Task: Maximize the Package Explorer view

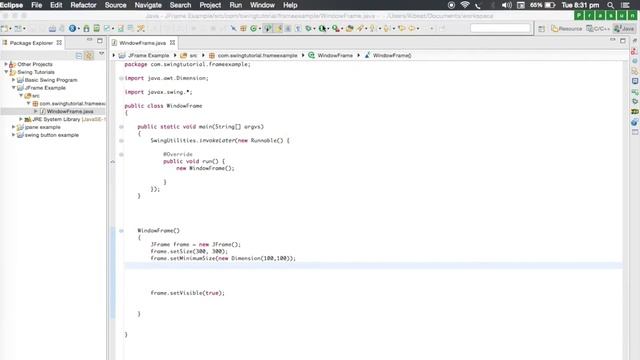Action: pyautogui.click(x=100, y=40)
